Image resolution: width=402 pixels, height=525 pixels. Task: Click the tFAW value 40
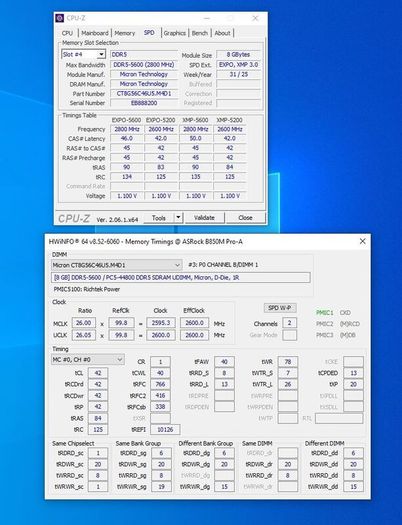point(224,362)
